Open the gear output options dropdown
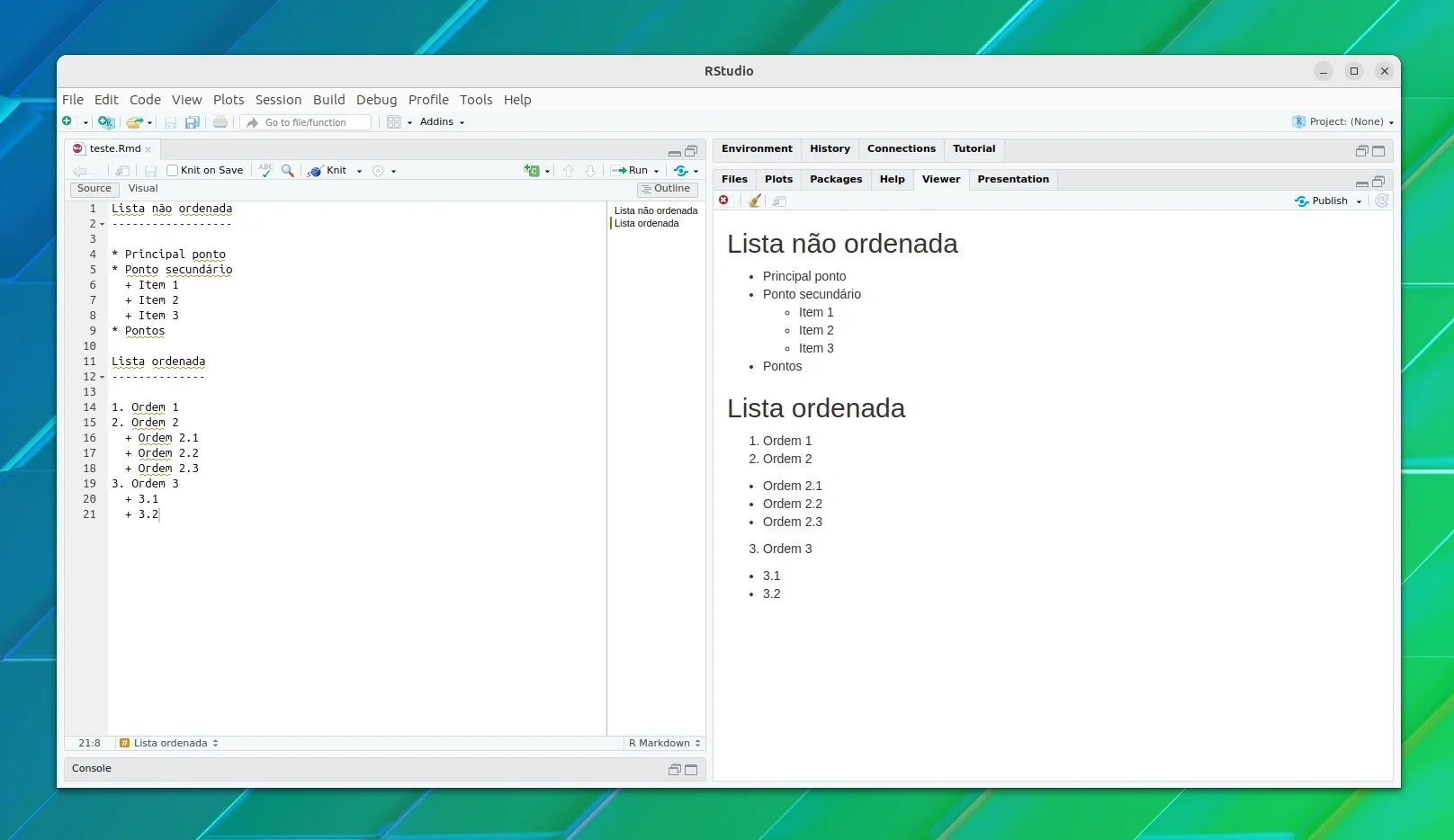The image size is (1454, 840). (x=384, y=171)
